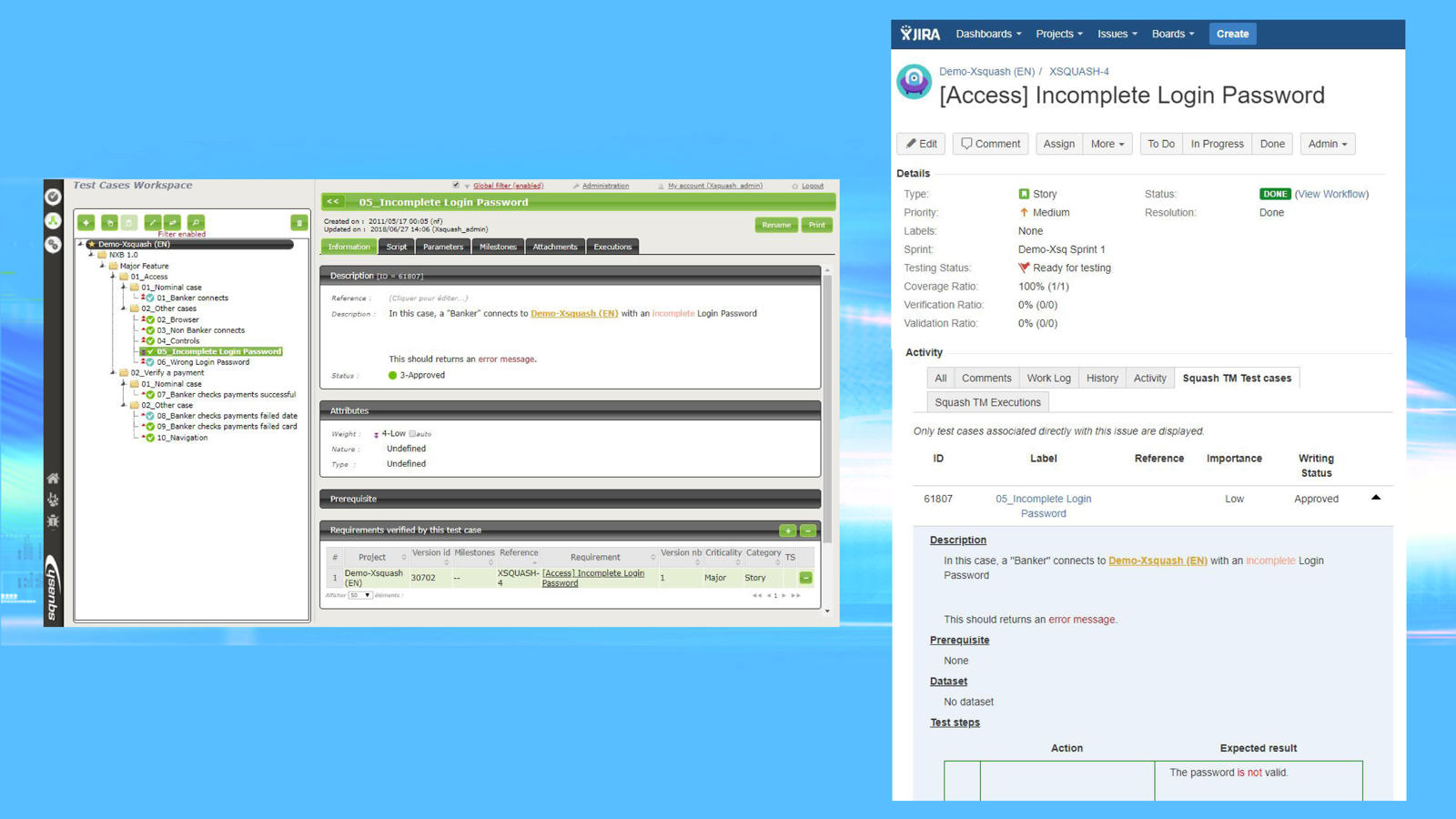Click the Logout link in Squash
Image resolution: width=1456 pixels, height=819 pixels.
(x=813, y=186)
